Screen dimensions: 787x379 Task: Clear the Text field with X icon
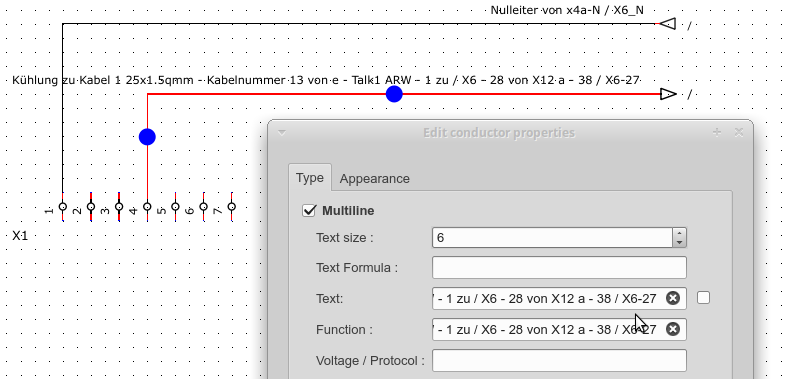tap(673, 298)
